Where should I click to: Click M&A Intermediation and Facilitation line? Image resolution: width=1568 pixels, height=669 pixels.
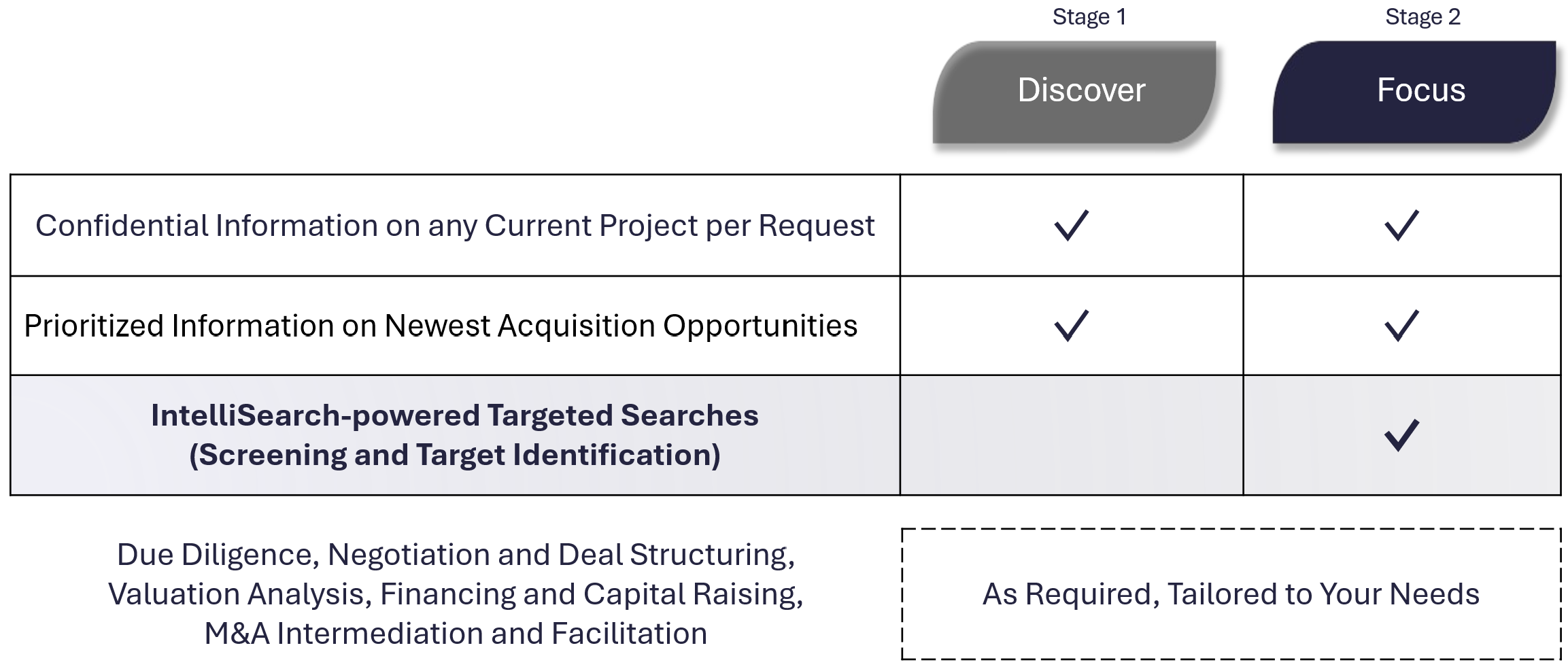456,633
